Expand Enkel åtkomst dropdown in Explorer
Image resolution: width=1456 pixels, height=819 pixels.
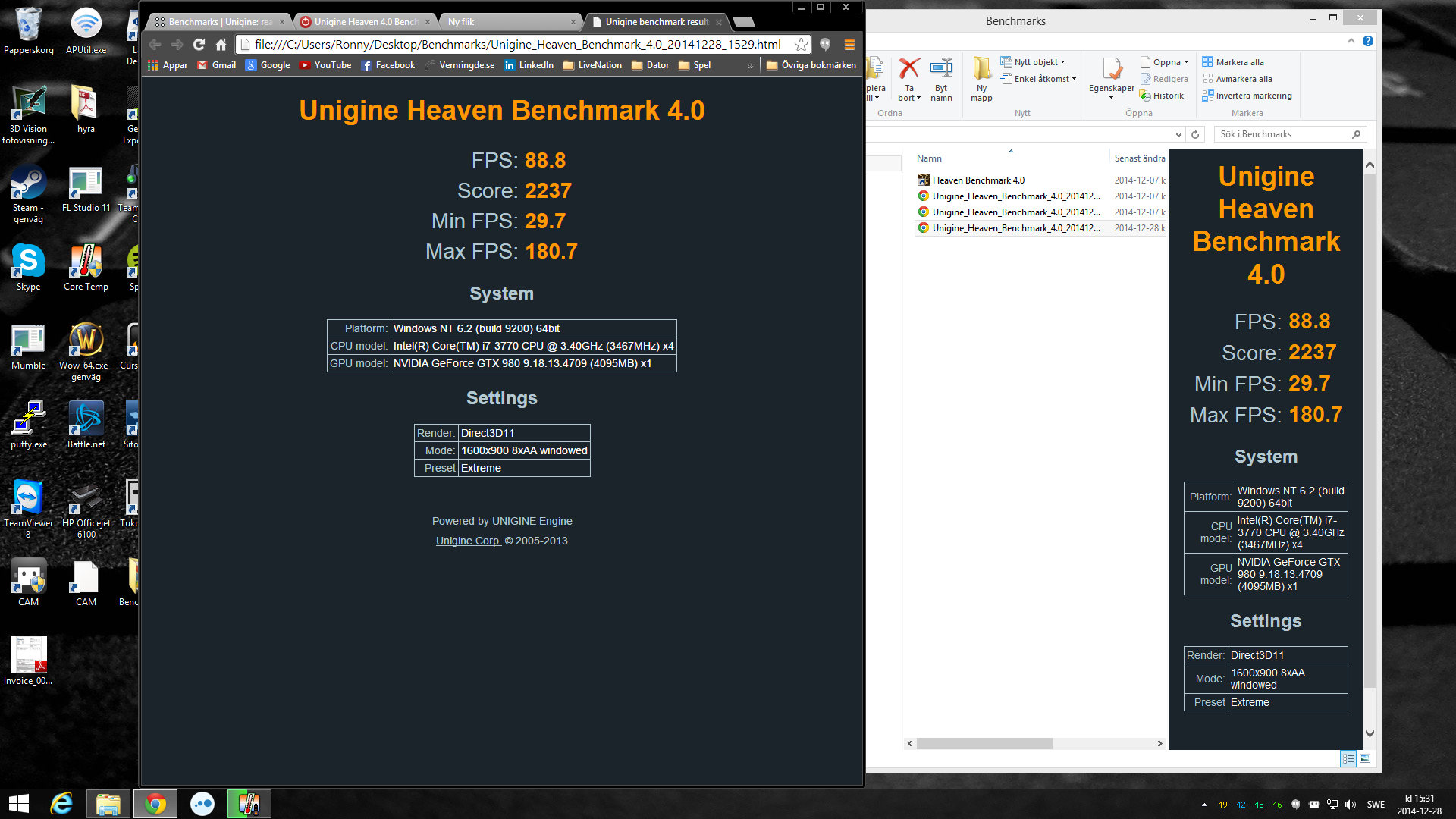point(1039,79)
